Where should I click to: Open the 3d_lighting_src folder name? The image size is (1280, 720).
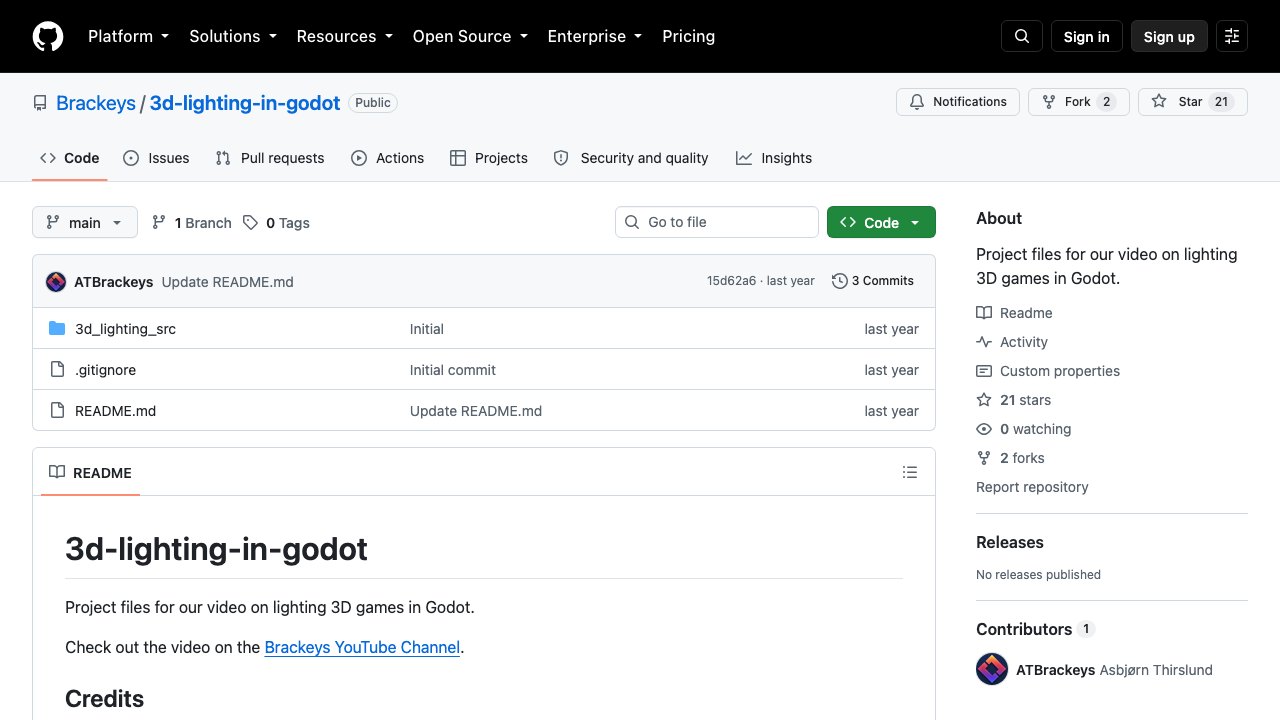[126, 329]
